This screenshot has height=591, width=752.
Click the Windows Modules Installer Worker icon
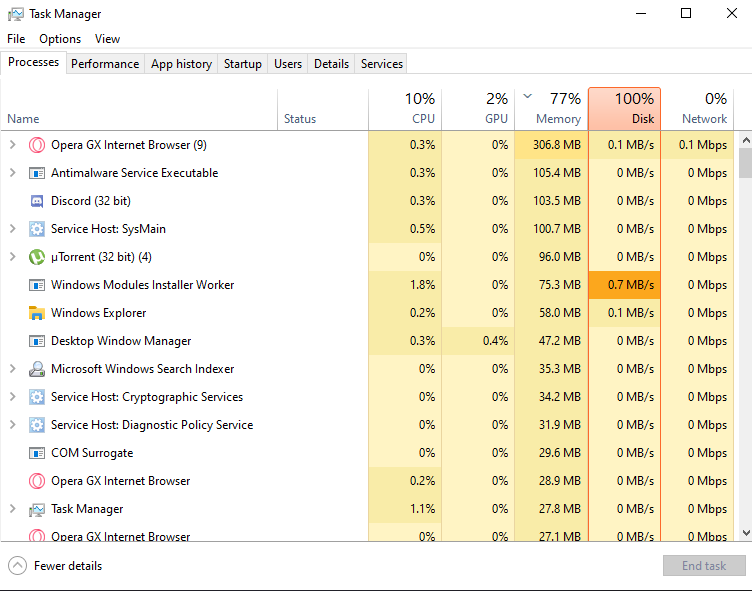click(x=37, y=285)
